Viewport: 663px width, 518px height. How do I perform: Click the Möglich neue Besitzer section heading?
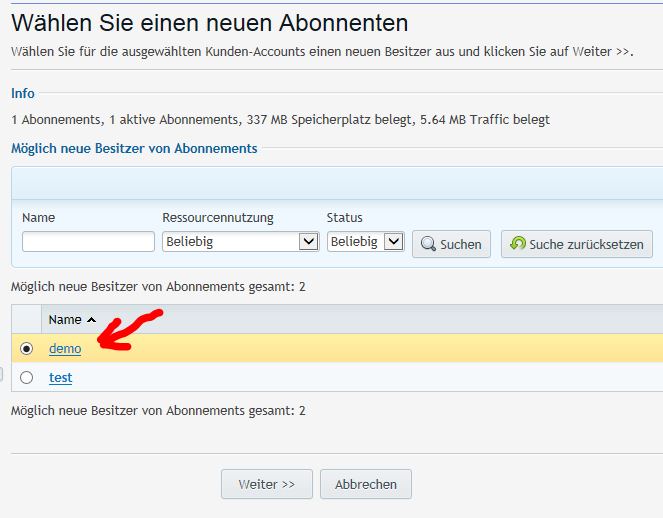click(x=134, y=148)
